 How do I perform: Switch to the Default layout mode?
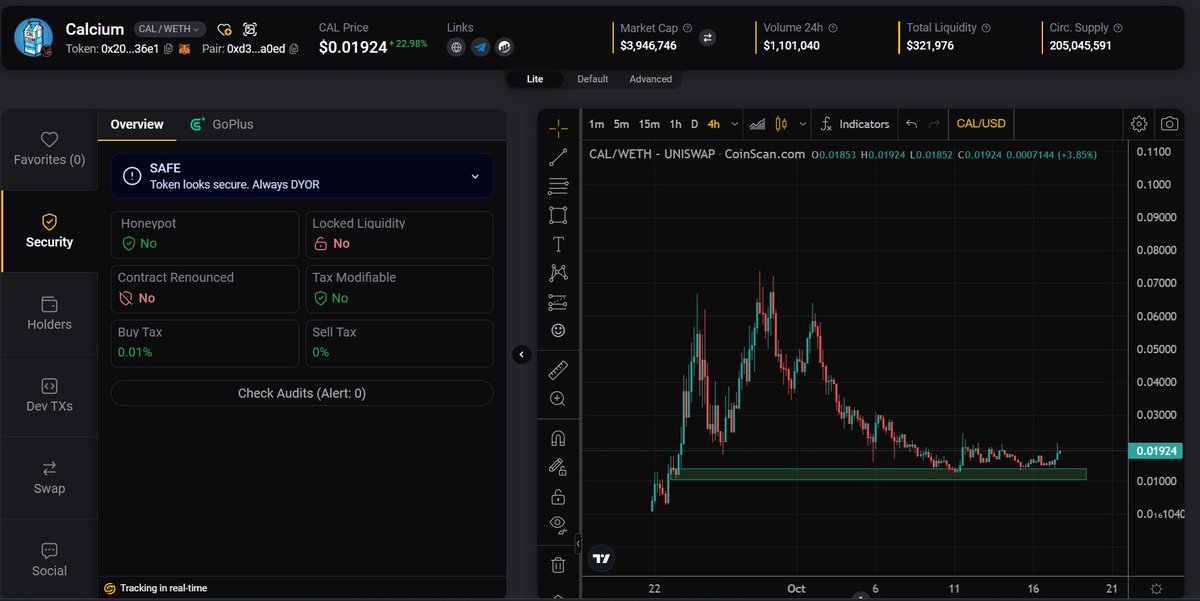(x=592, y=79)
